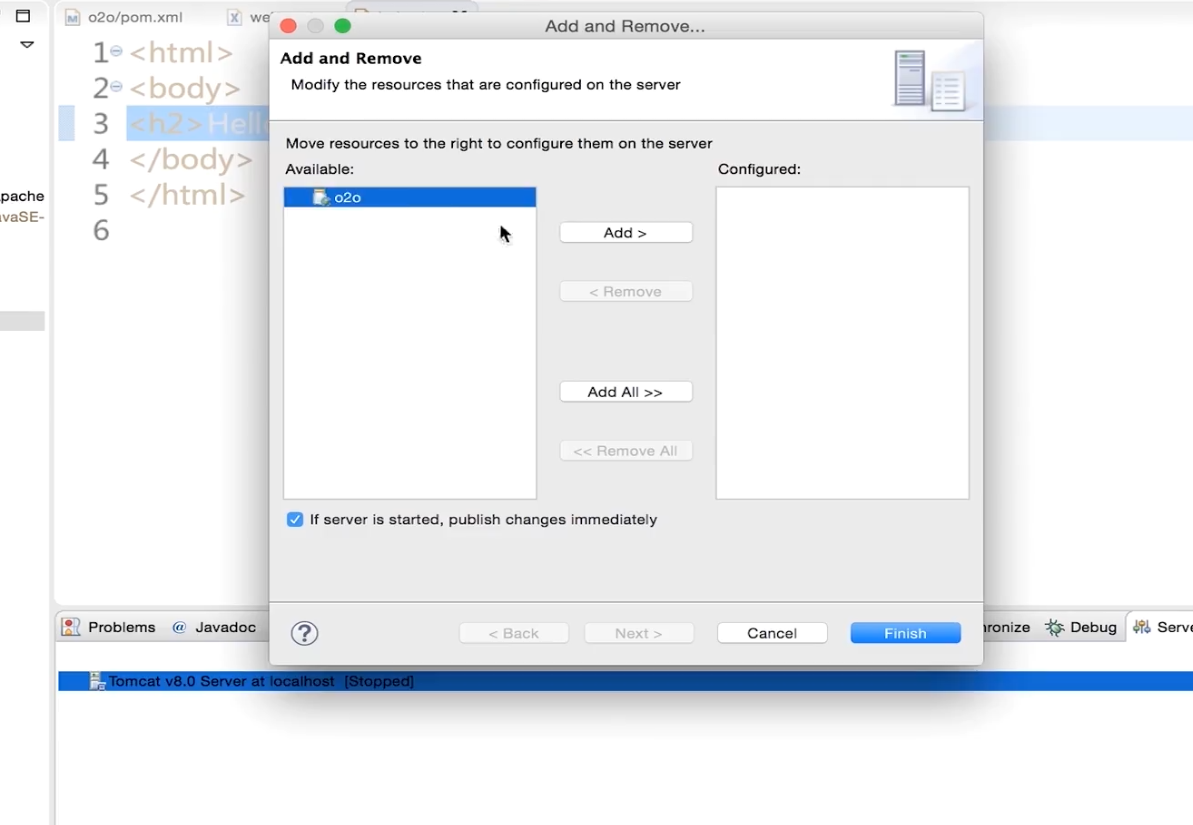
Task: Click the Javadoc @ icon
Action: 179,627
